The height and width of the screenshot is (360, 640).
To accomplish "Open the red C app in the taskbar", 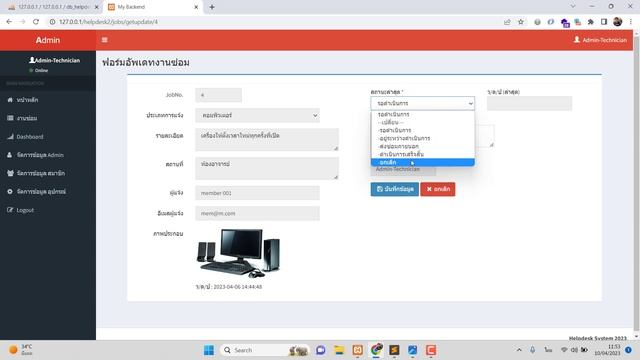I will [431, 350].
